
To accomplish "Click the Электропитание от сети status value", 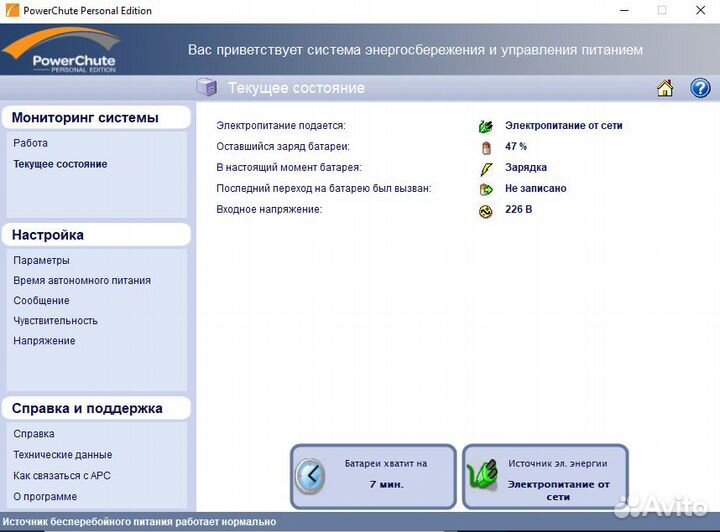I will click(563, 125).
